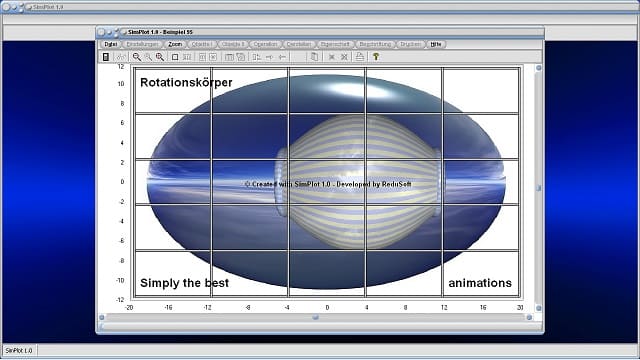Click the 'Simply the best' plot label
This screenshot has height=360, width=640.
pyautogui.click(x=184, y=283)
